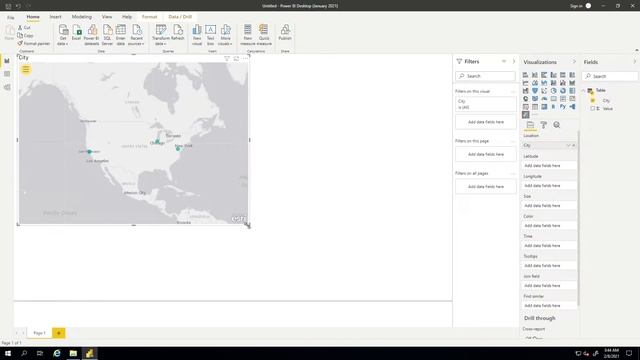The image size is (640, 360).
Task: Open the City dropdown in the Location well
Action: click(568, 145)
